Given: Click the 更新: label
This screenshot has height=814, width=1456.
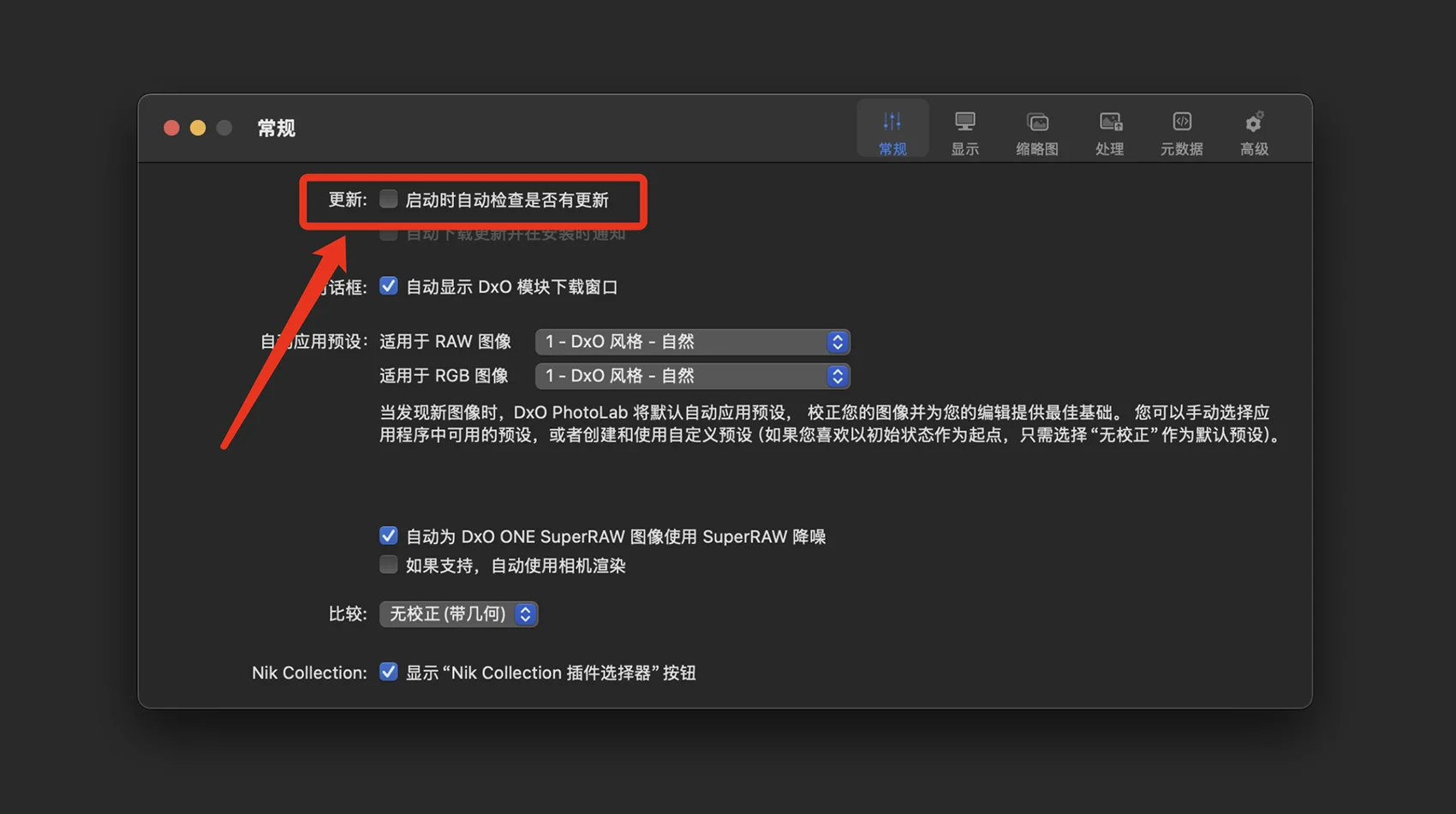Looking at the screenshot, I should tap(347, 200).
